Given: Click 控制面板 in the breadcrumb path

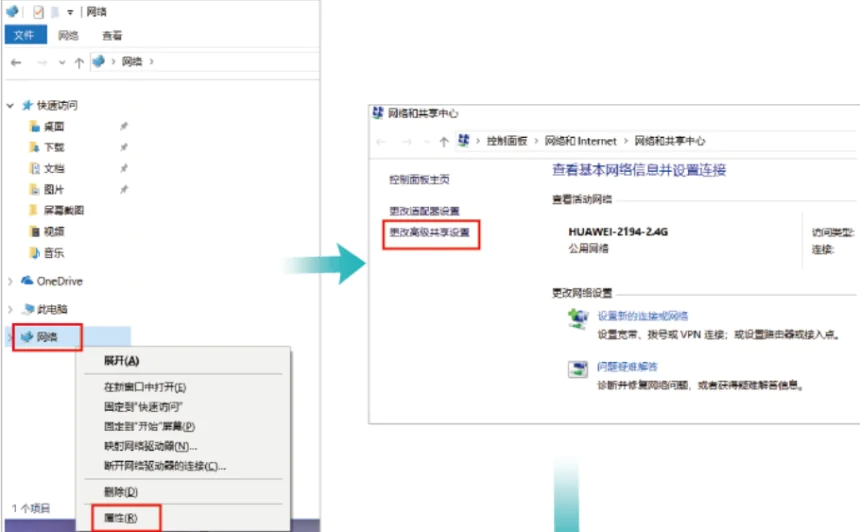Looking at the screenshot, I should (x=508, y=141).
